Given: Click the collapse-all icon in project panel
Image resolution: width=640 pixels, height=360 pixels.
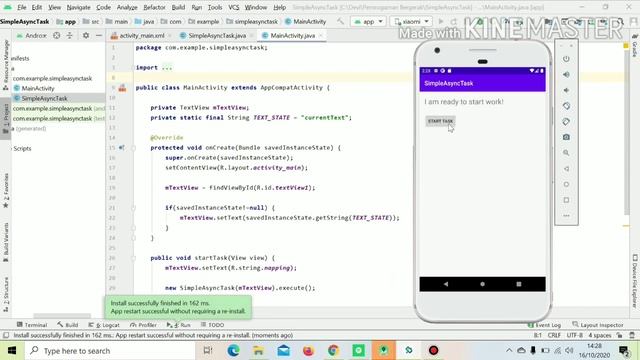Looking at the screenshot, I should click(69, 36).
